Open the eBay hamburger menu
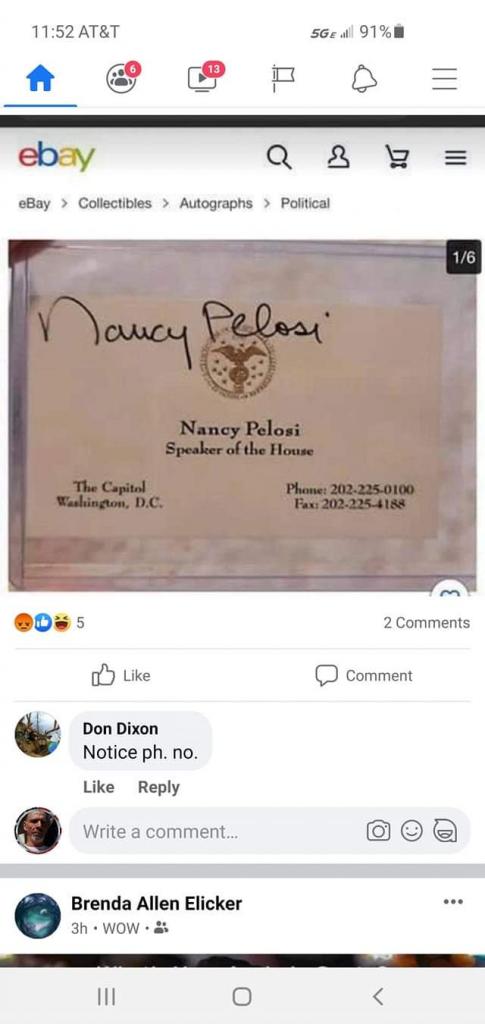485x1024 pixels. pos(456,157)
